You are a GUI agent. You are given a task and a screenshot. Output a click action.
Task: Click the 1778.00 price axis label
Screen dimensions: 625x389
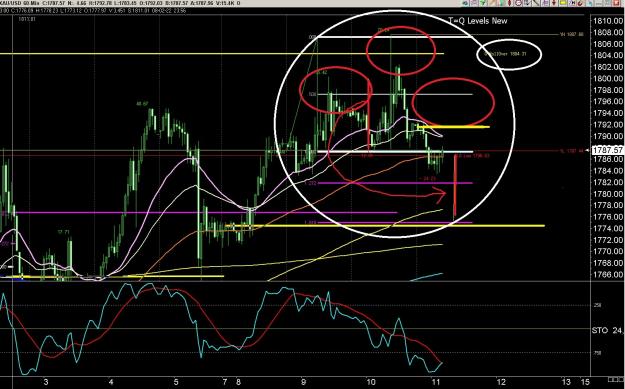(x=608, y=205)
